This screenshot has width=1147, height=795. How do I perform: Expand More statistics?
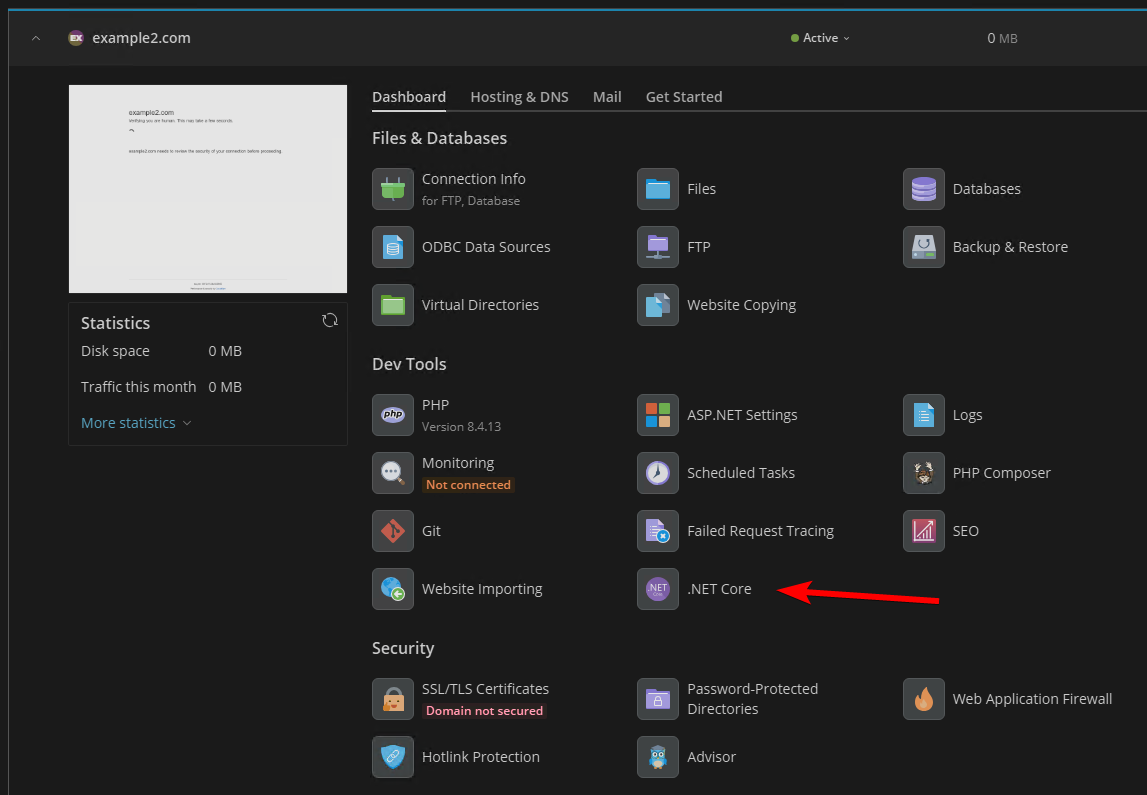tap(135, 423)
